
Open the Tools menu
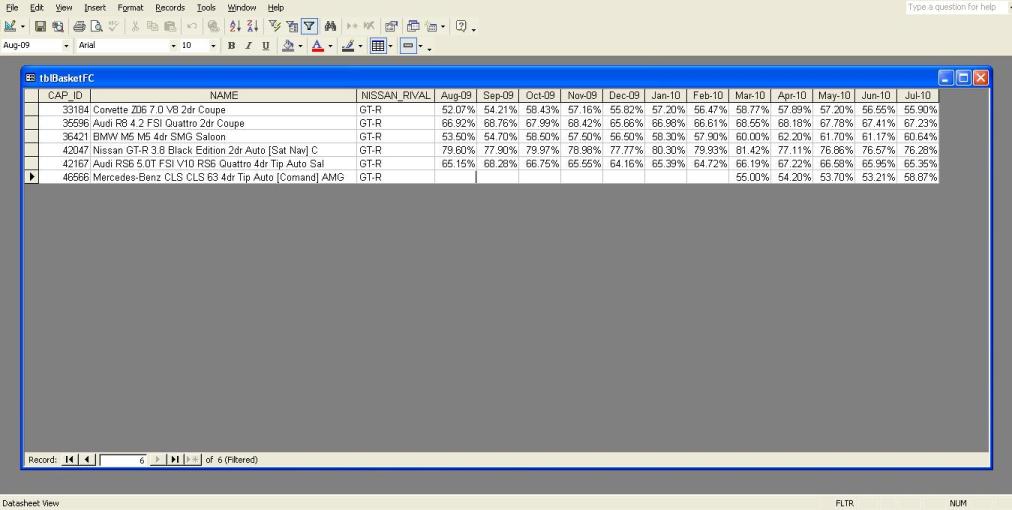point(206,8)
